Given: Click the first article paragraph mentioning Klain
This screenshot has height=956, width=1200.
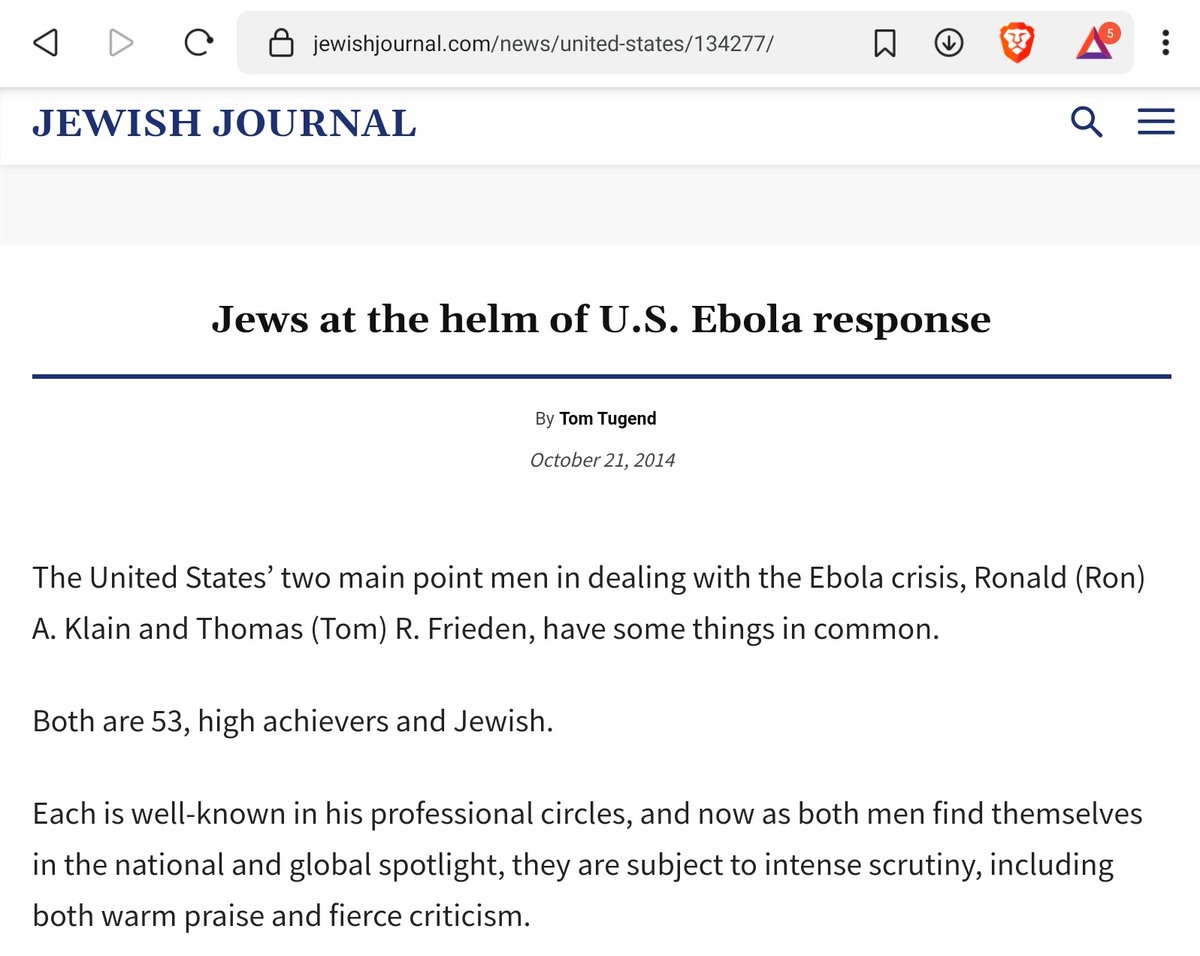Looking at the screenshot, I should (588, 605).
